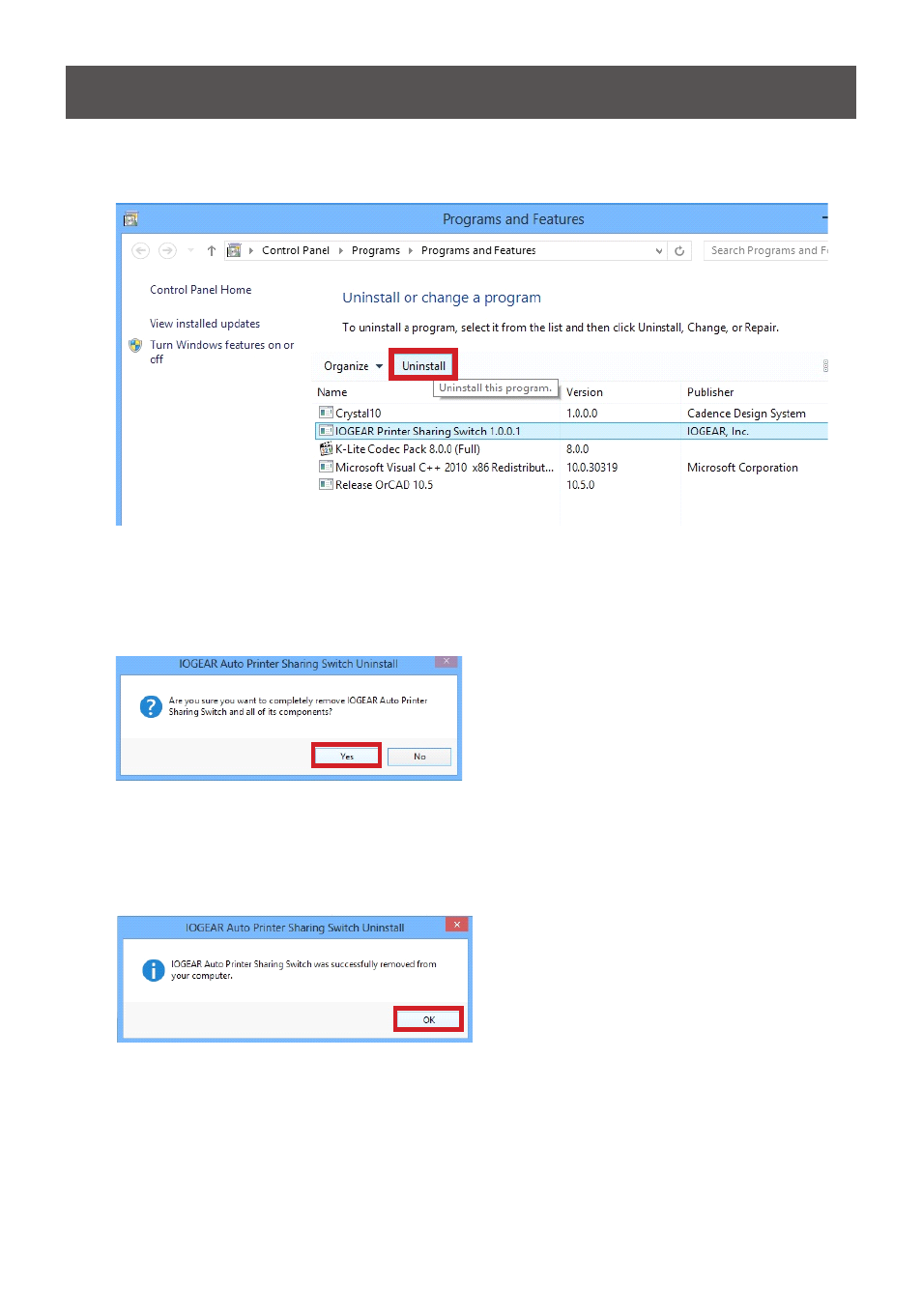Open Turn Windows features on or off
The height and width of the screenshot is (1316, 922).
(x=222, y=352)
